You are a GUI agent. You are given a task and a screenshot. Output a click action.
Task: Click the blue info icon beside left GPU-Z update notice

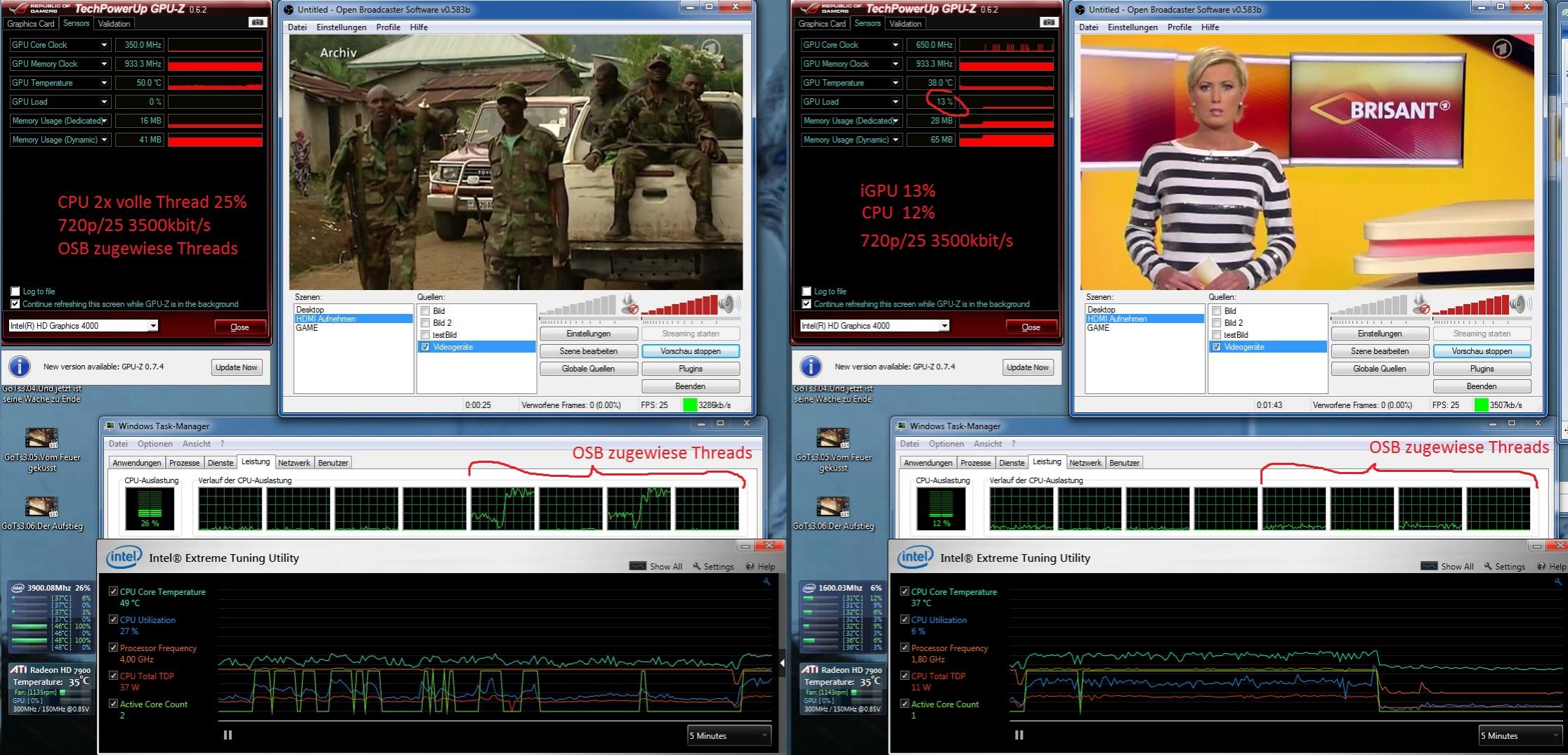click(20, 367)
